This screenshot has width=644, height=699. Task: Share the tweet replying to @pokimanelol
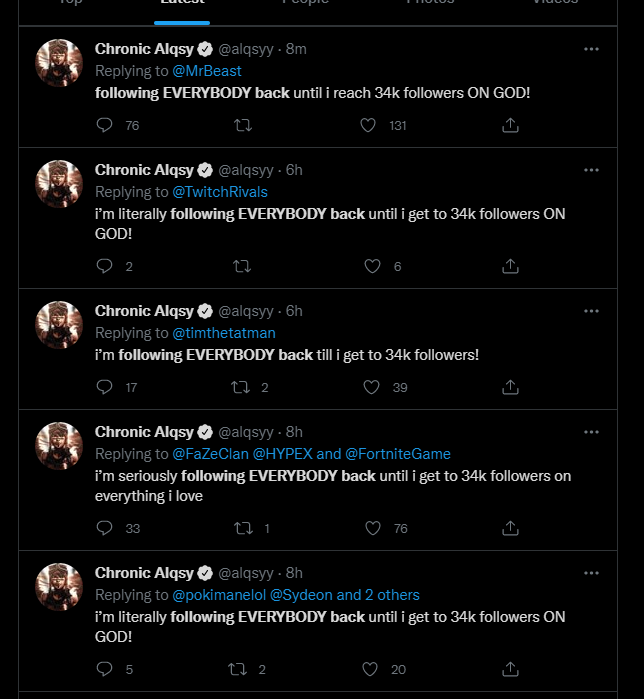tap(510, 669)
